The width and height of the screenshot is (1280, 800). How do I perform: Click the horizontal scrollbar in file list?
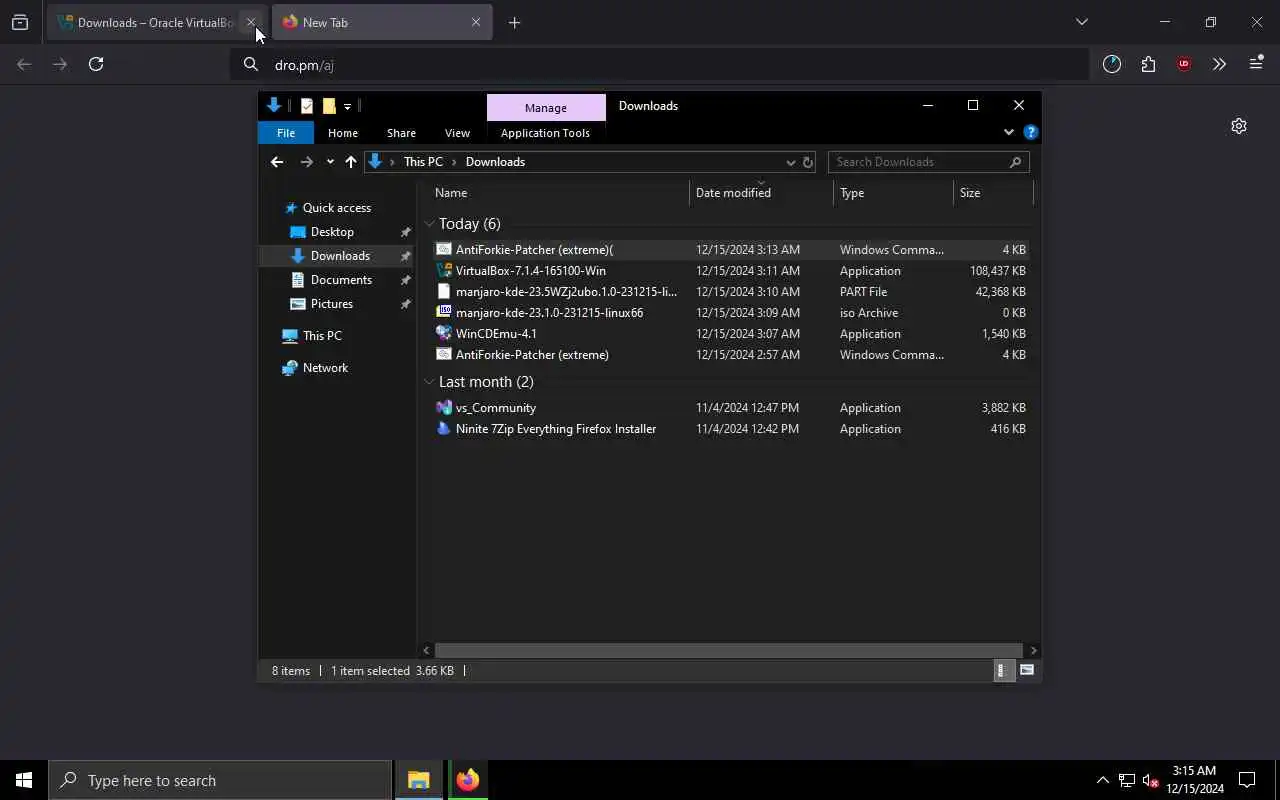coord(728,650)
